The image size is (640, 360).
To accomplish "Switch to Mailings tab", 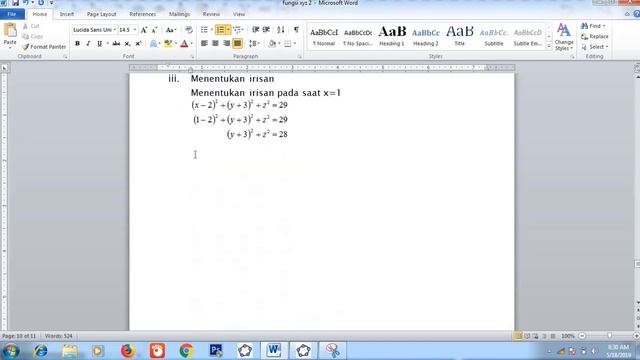I will 180,14.
